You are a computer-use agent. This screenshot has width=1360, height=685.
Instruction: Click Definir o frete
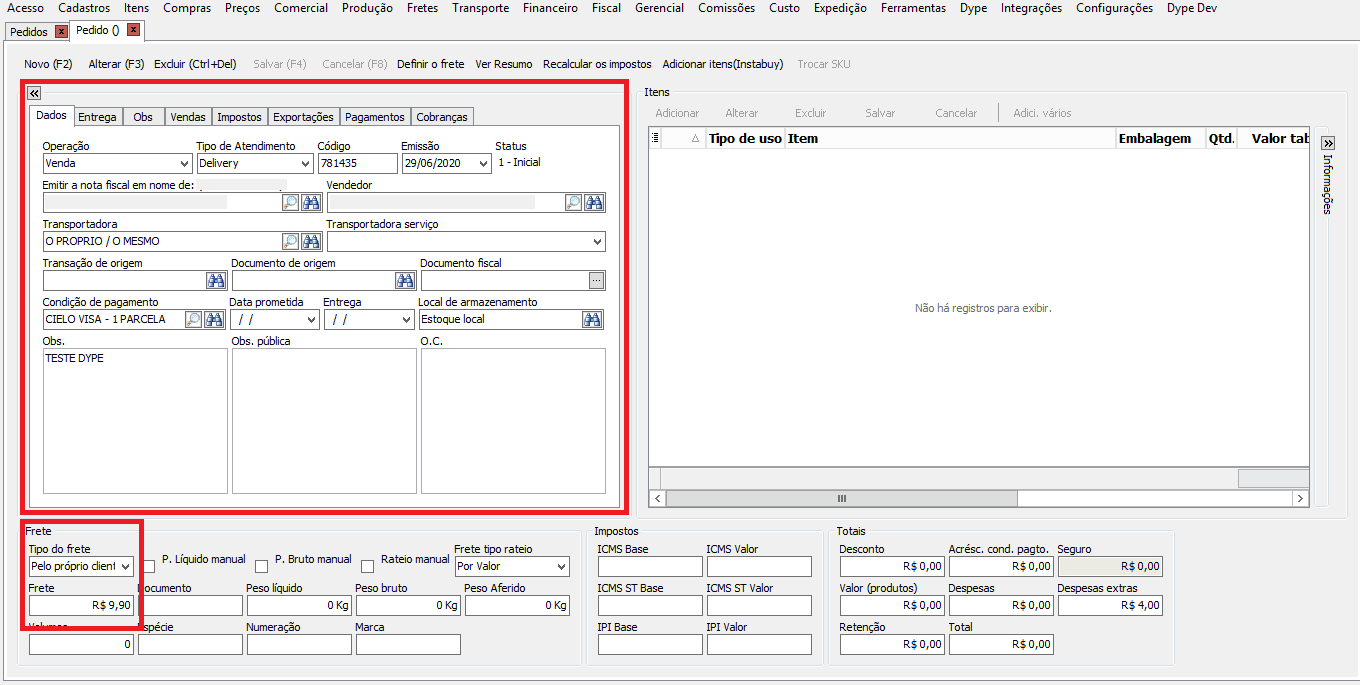tap(431, 64)
